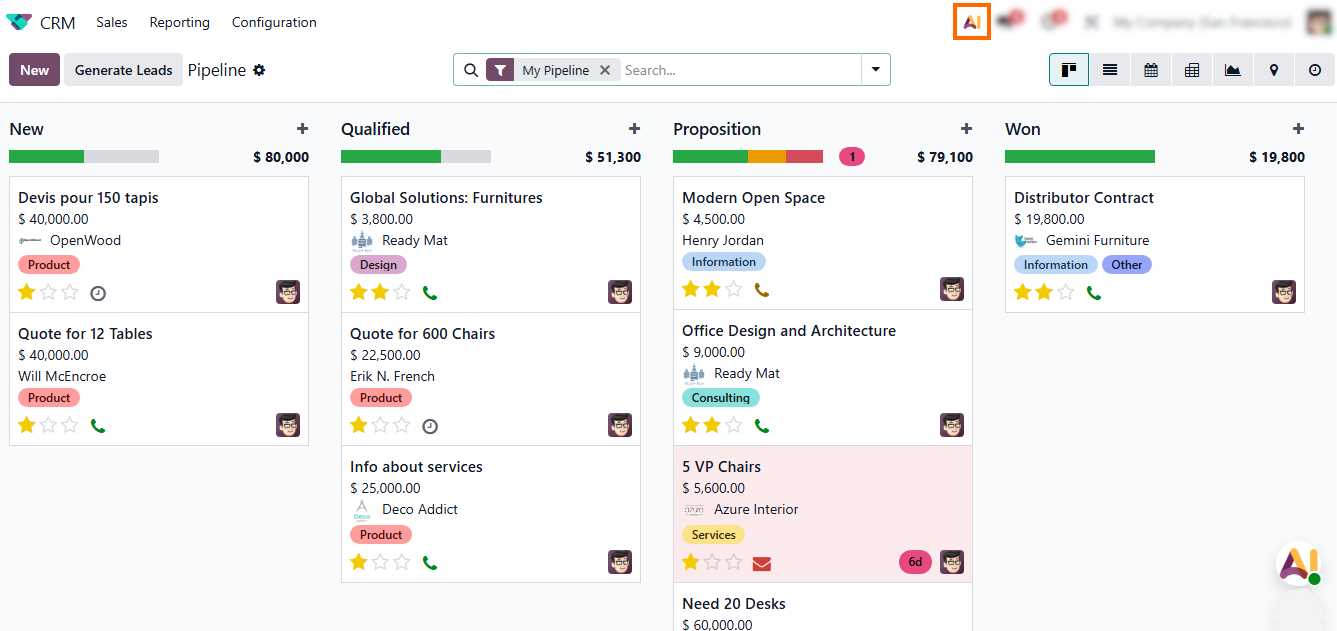Set second star priority on Quote for 600 Chairs
Screen dimensions: 1337x631
(380, 426)
